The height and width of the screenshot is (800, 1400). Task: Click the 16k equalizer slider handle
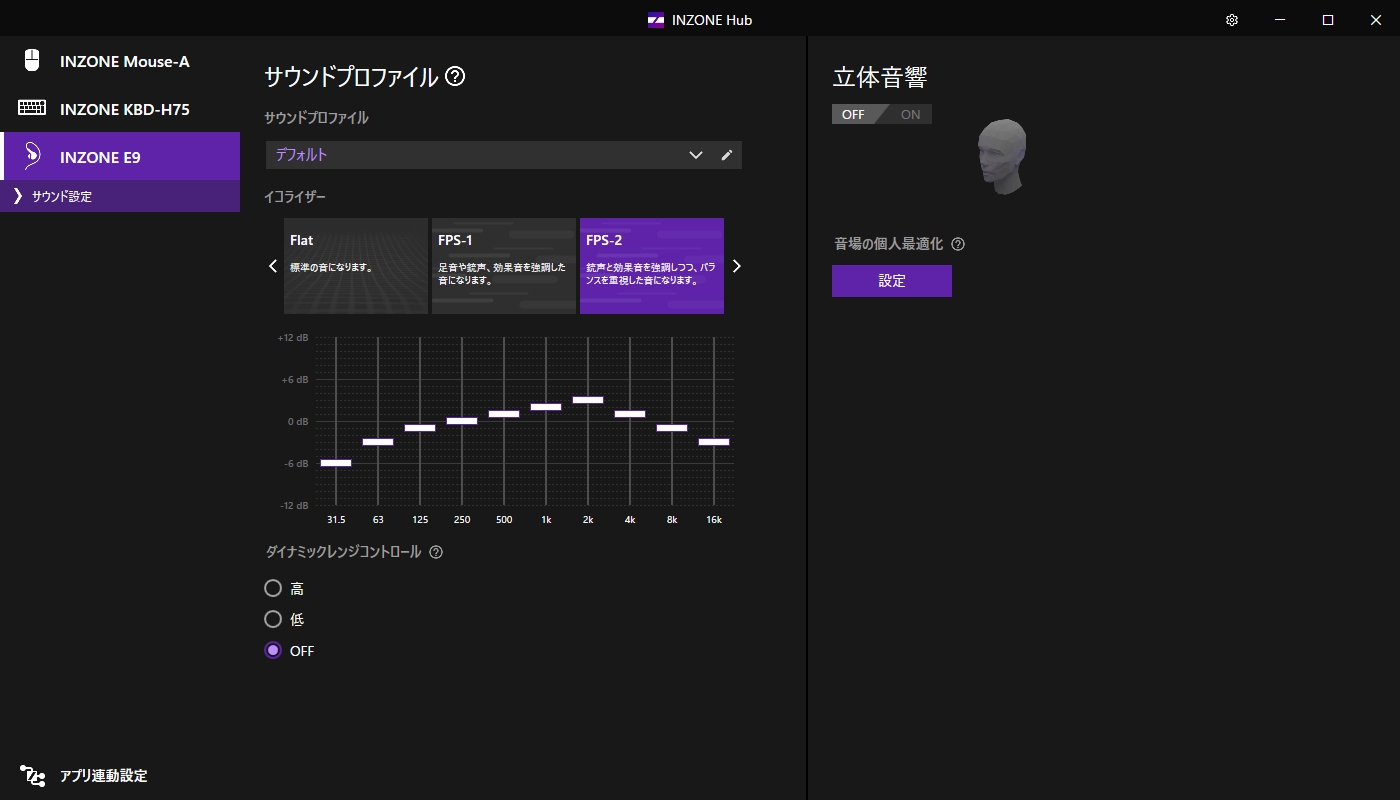(x=714, y=442)
